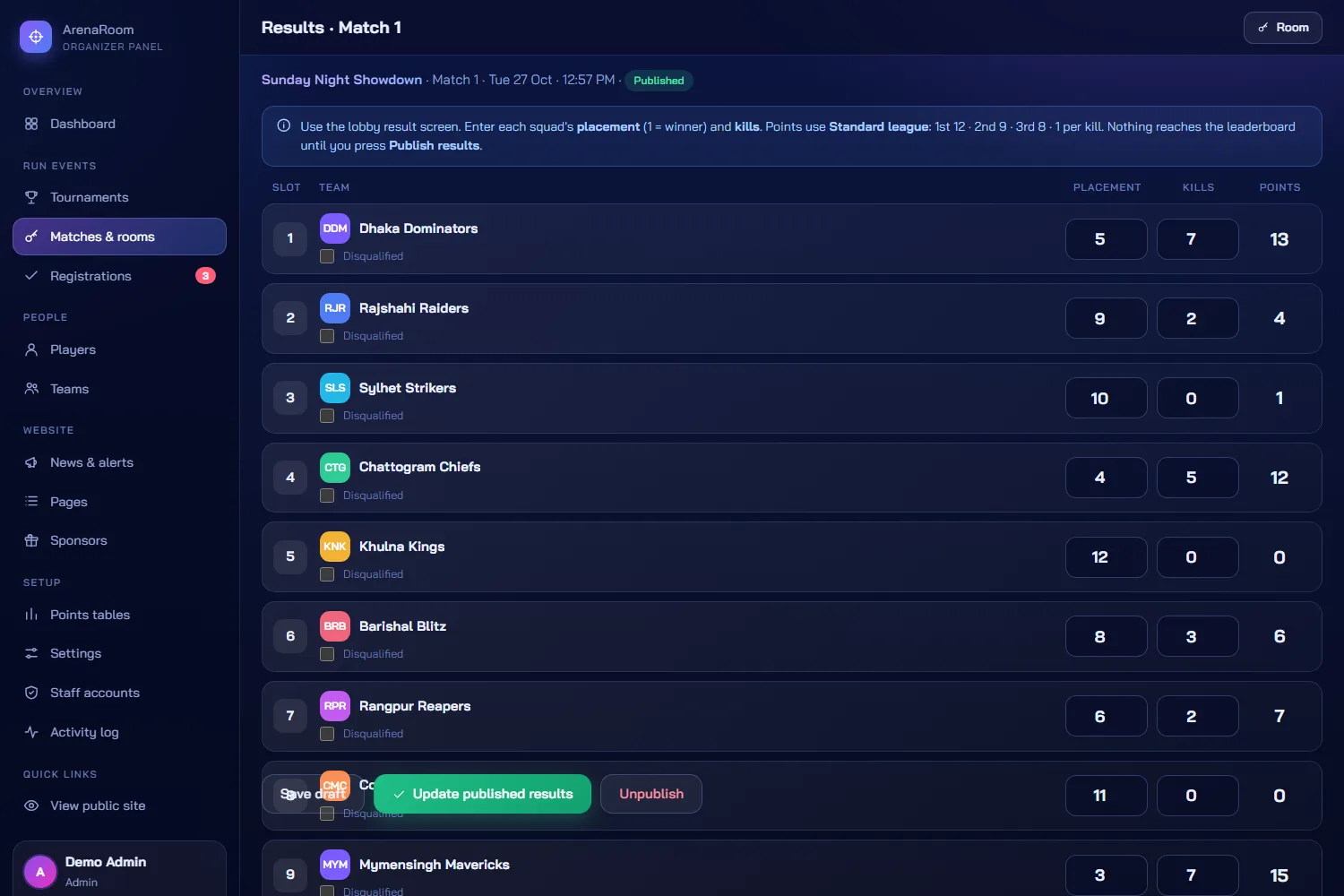Image resolution: width=1344 pixels, height=896 pixels.
Task: Open the Activity log
Action: tap(119, 732)
